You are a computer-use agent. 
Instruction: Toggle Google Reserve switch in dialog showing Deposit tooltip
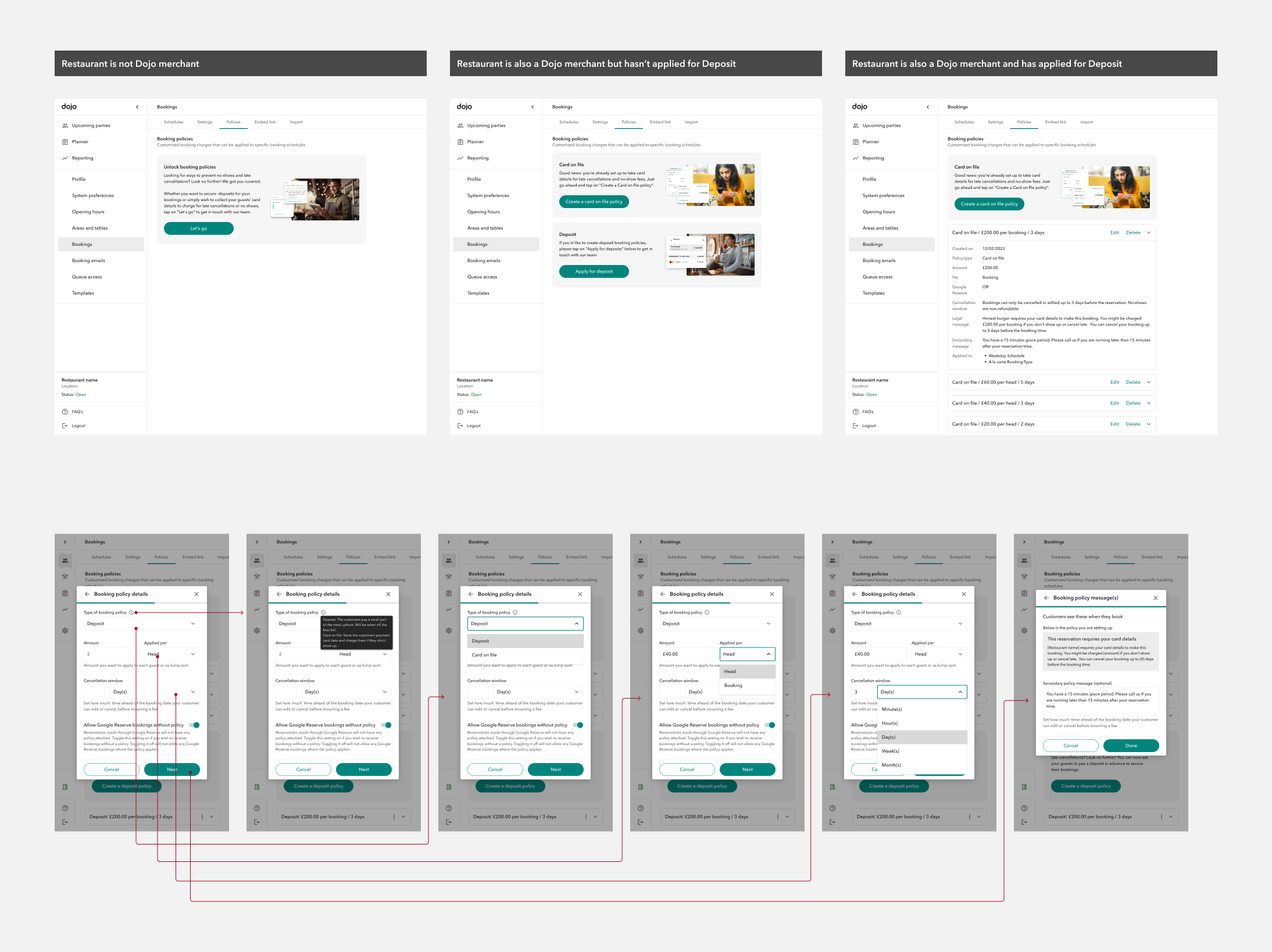(x=387, y=725)
